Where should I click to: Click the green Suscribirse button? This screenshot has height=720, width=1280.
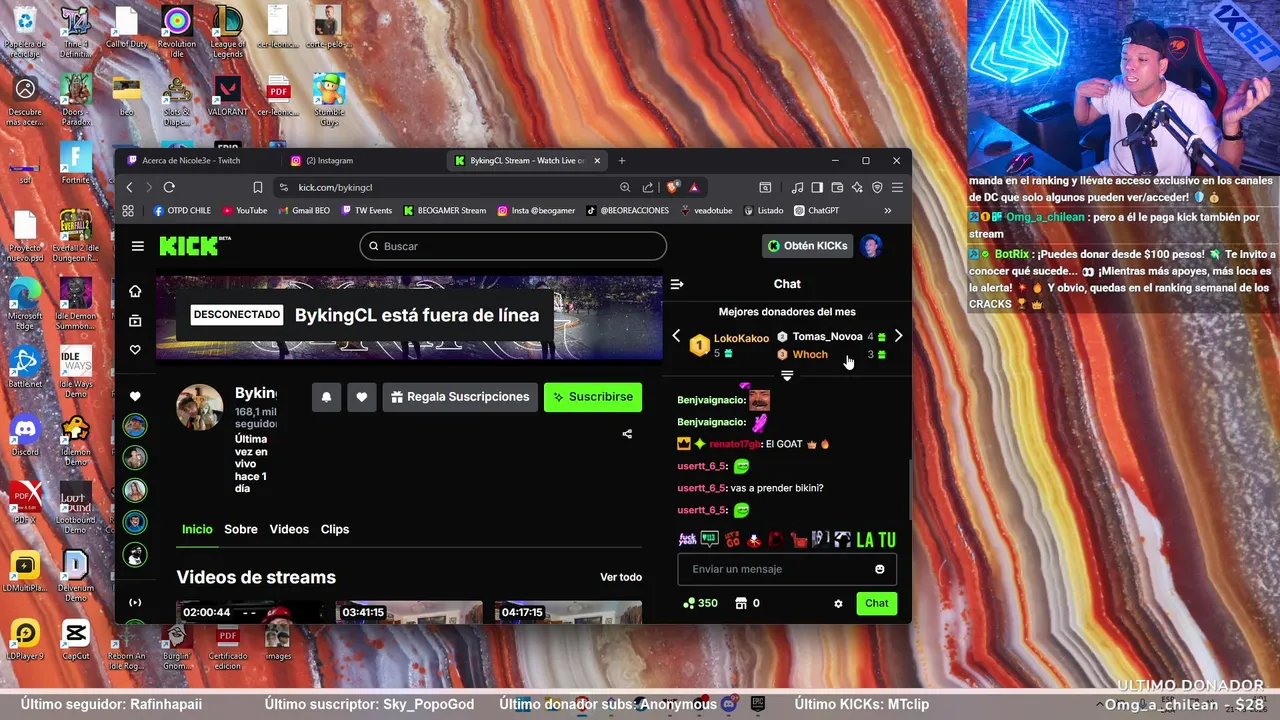tap(593, 397)
